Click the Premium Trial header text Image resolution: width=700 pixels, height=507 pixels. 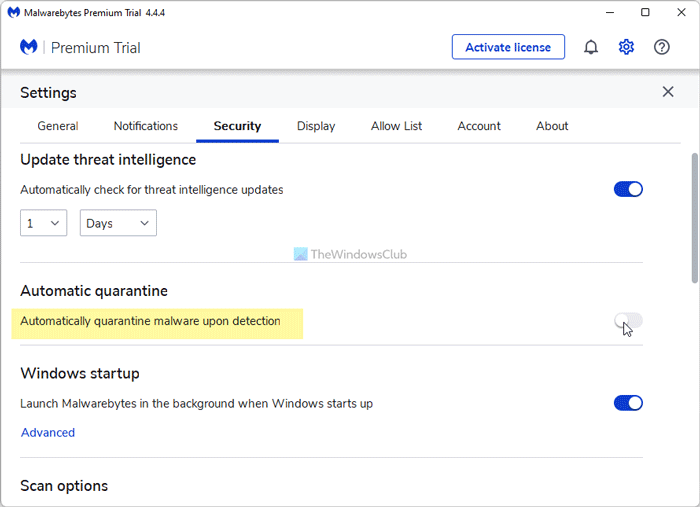click(x=96, y=48)
